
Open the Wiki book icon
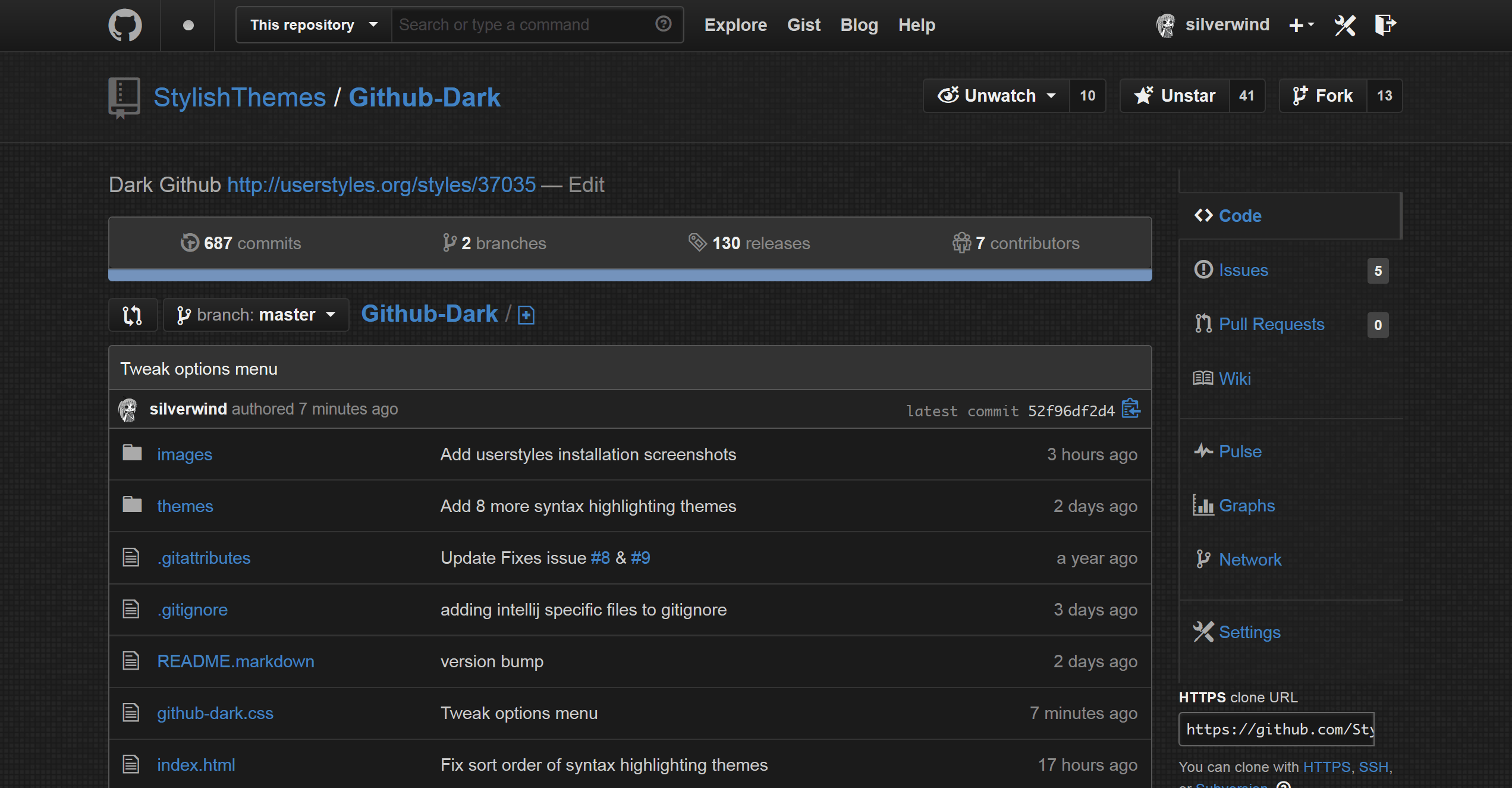[x=1203, y=378]
